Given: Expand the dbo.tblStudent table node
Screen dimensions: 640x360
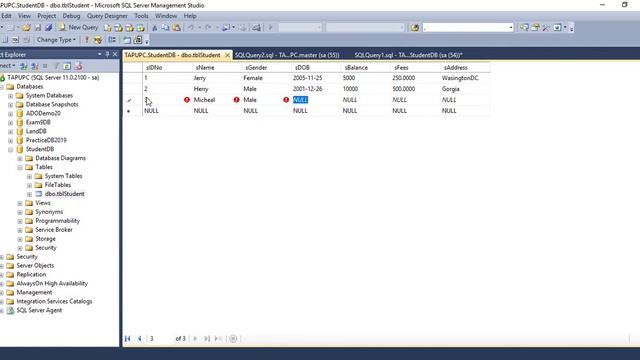Looking at the screenshot, I should (29, 194).
